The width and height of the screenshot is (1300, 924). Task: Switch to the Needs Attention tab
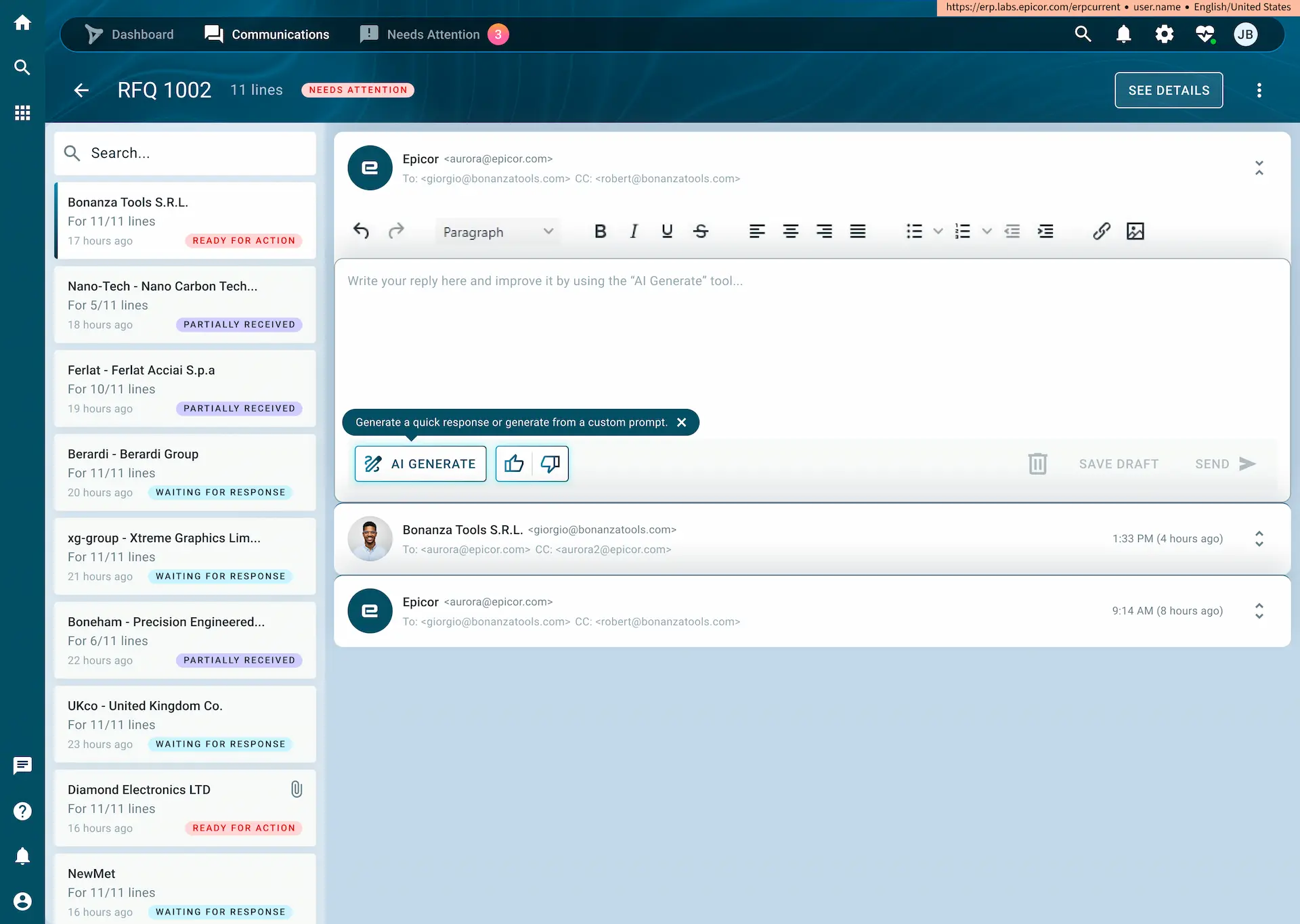coord(431,34)
